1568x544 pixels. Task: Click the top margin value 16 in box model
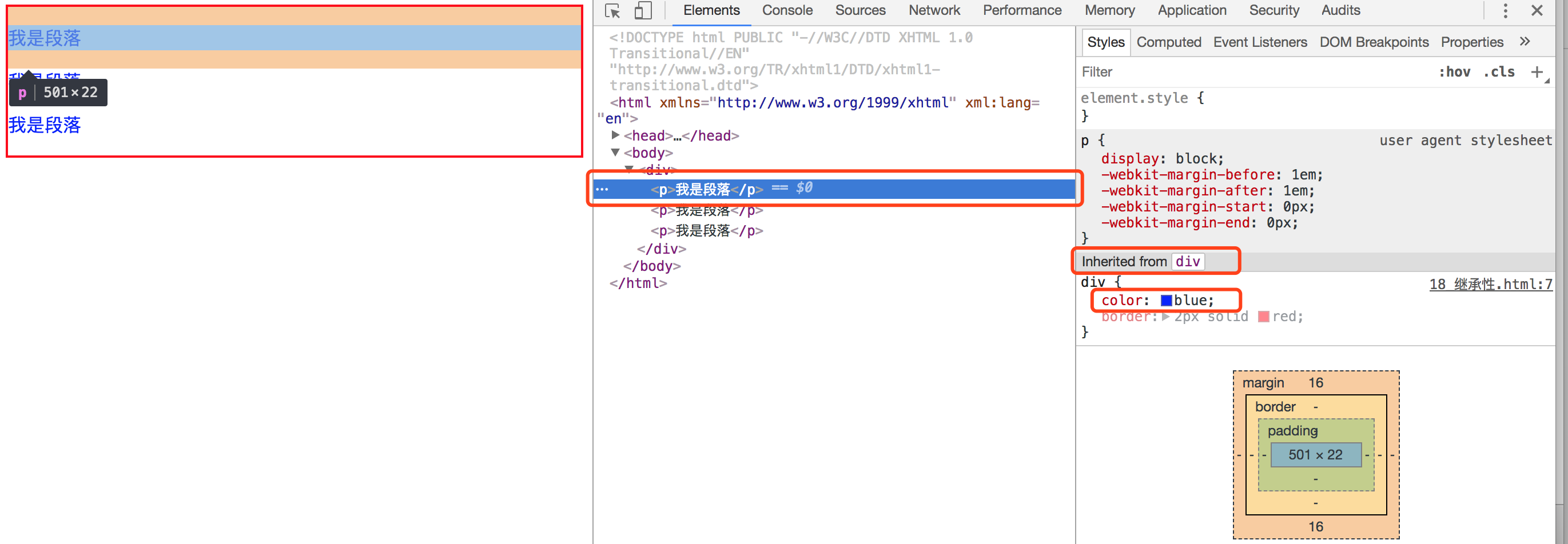point(1315,383)
